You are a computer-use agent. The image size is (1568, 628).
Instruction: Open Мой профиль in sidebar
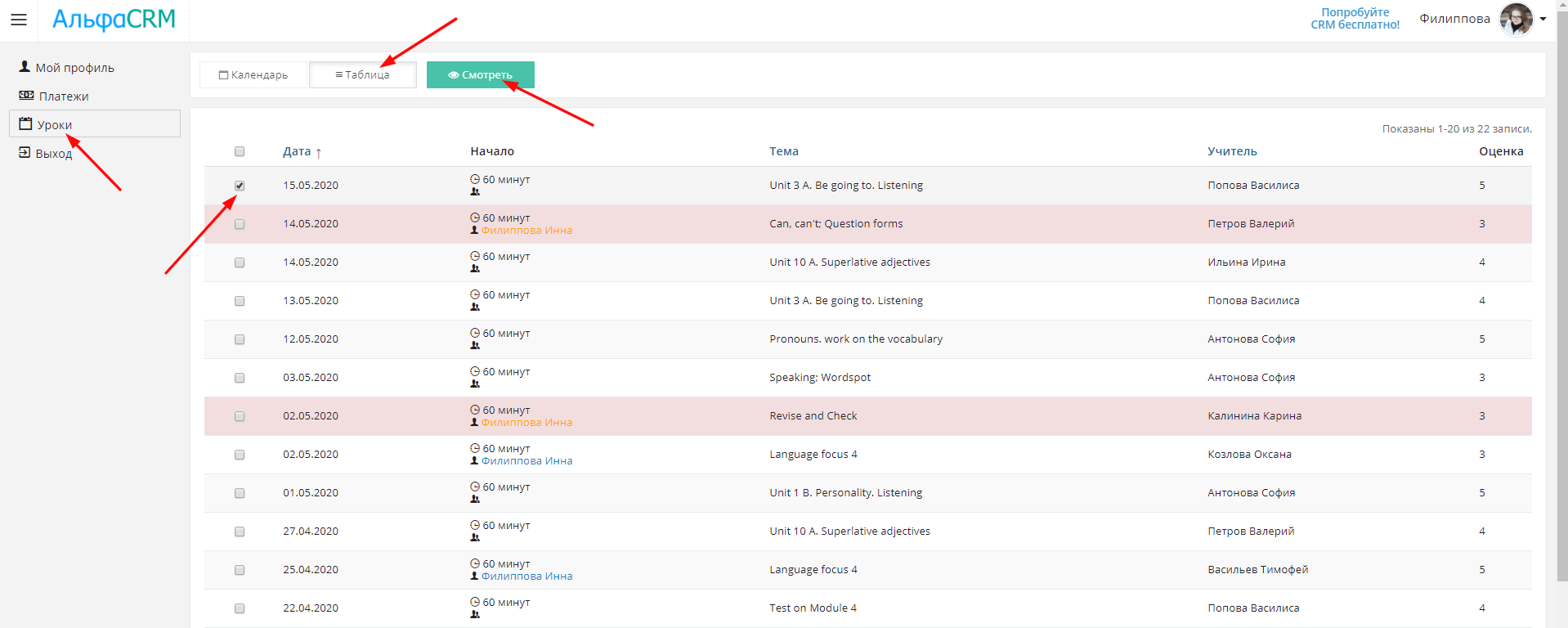[x=74, y=68]
